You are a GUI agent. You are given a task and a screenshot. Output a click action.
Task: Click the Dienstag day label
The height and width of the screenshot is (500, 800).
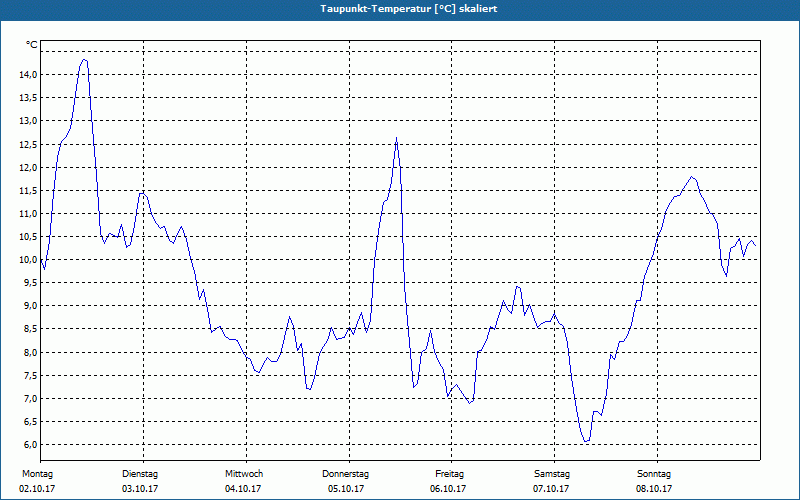point(140,474)
